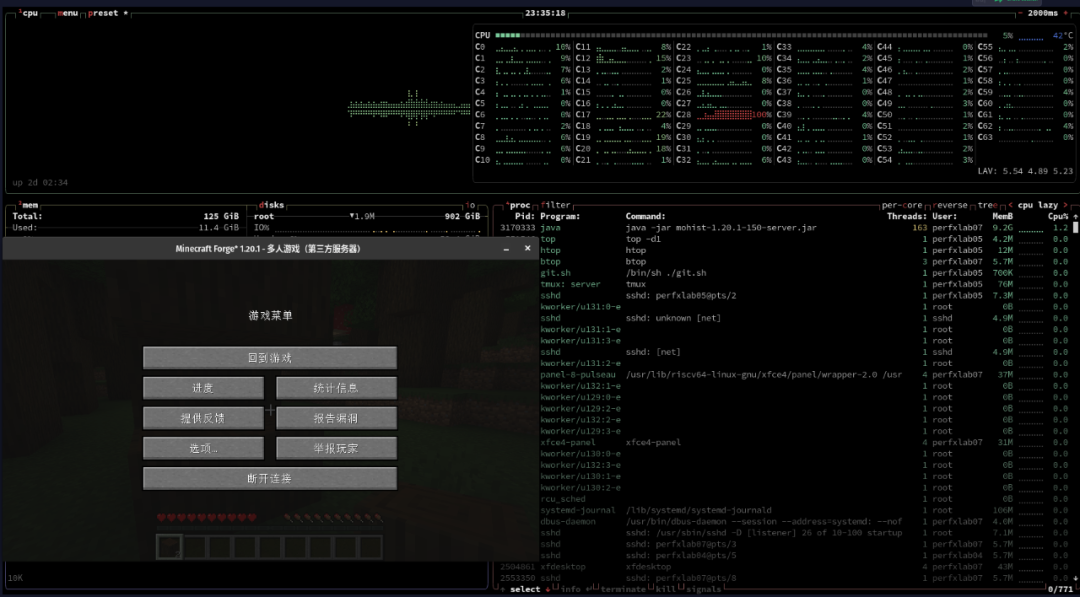The height and width of the screenshot is (597, 1080).
Task: Click the 'Threads:' column header
Action: tap(906, 216)
